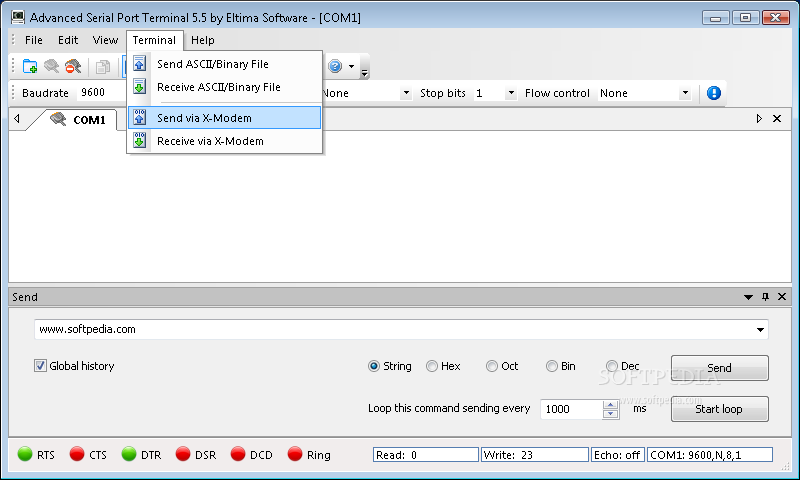The height and width of the screenshot is (480, 800).
Task: Click the blue help question mark icon
Action: click(335, 66)
